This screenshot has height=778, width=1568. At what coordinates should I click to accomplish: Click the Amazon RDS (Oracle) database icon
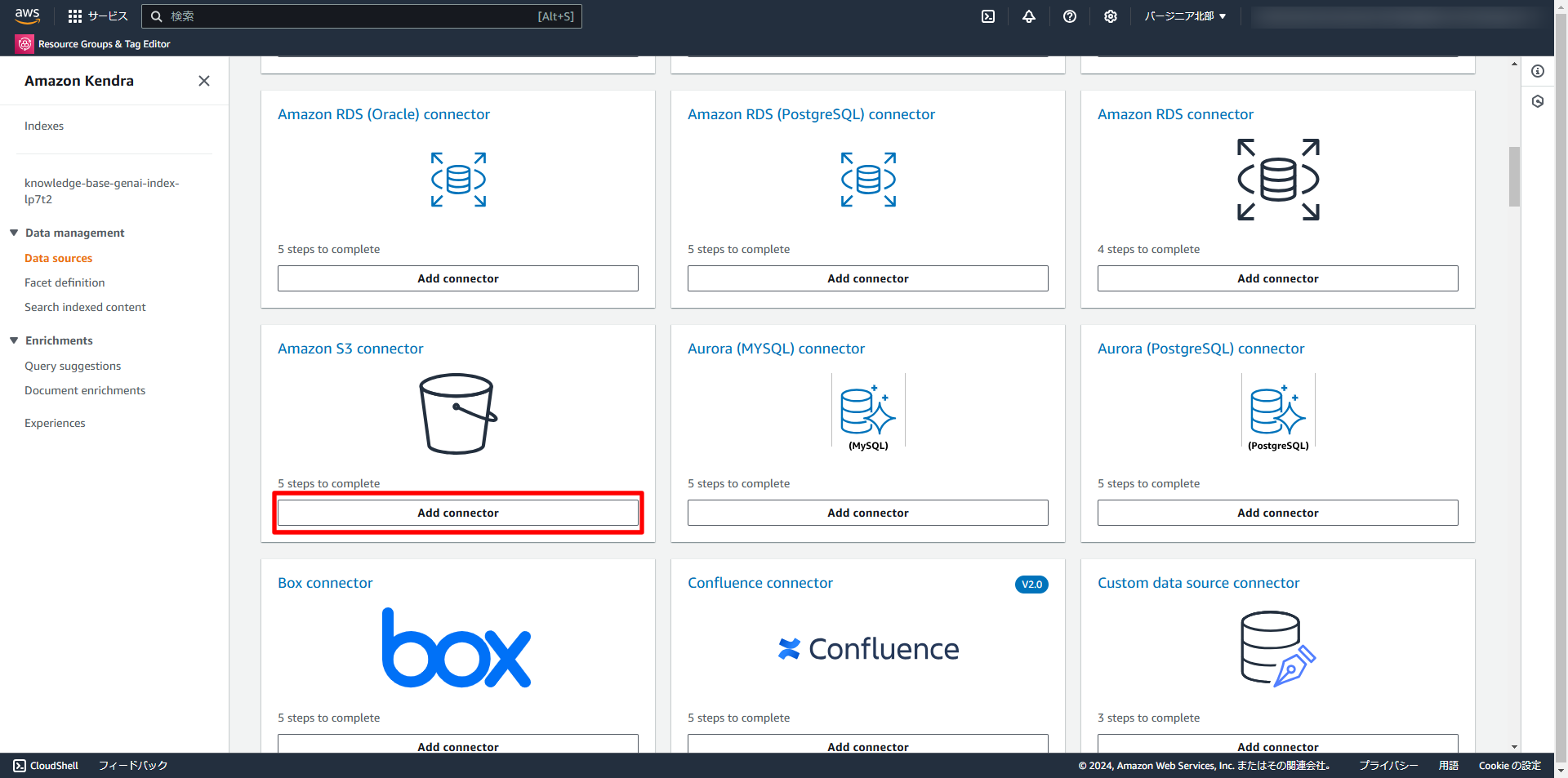tap(458, 180)
